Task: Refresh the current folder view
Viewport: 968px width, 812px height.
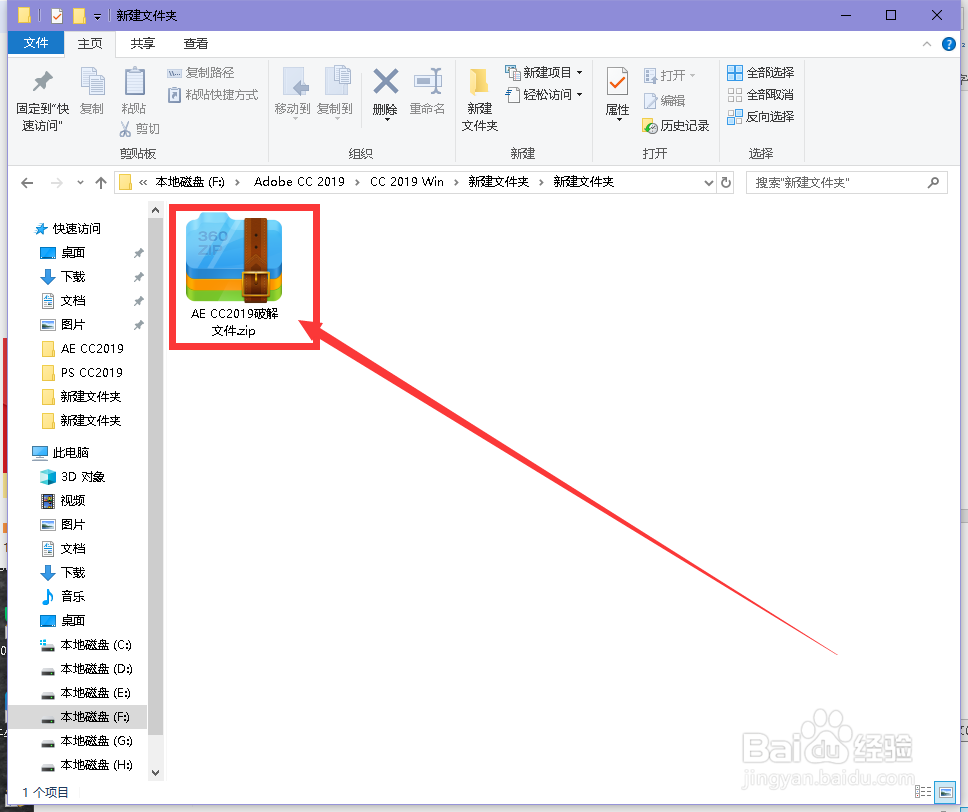Action: click(726, 181)
